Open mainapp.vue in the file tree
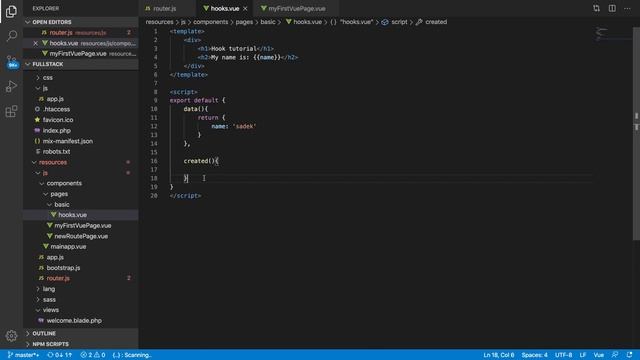This screenshot has height=360, width=640. click(68, 247)
